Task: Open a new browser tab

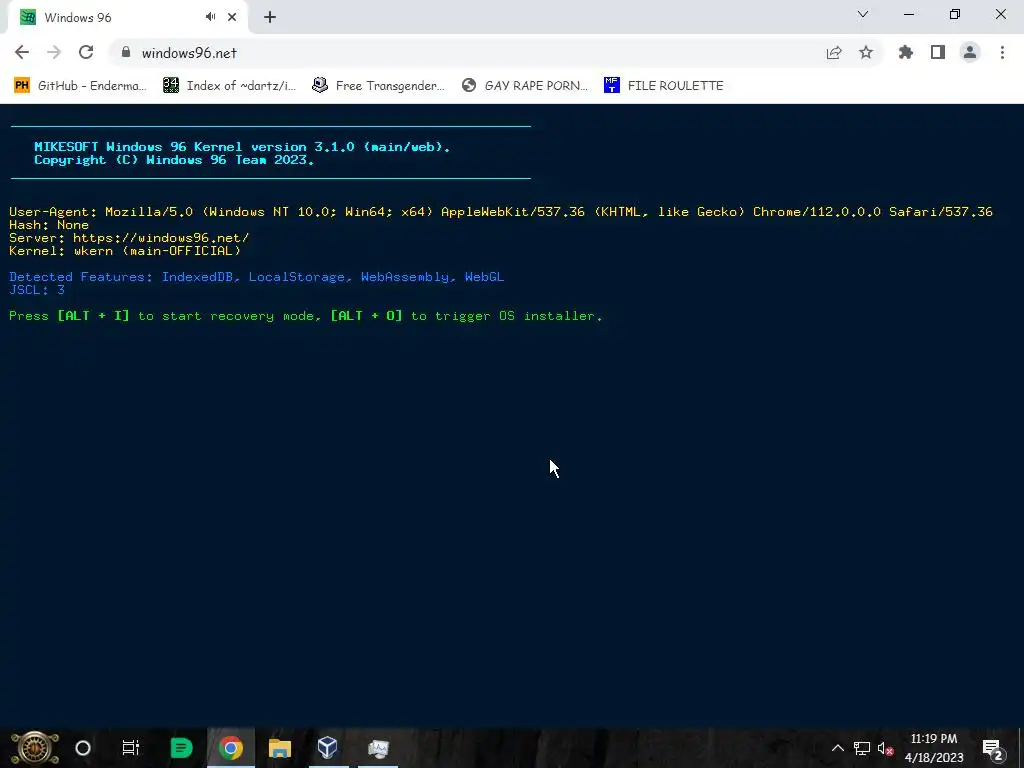Action: pyautogui.click(x=270, y=18)
